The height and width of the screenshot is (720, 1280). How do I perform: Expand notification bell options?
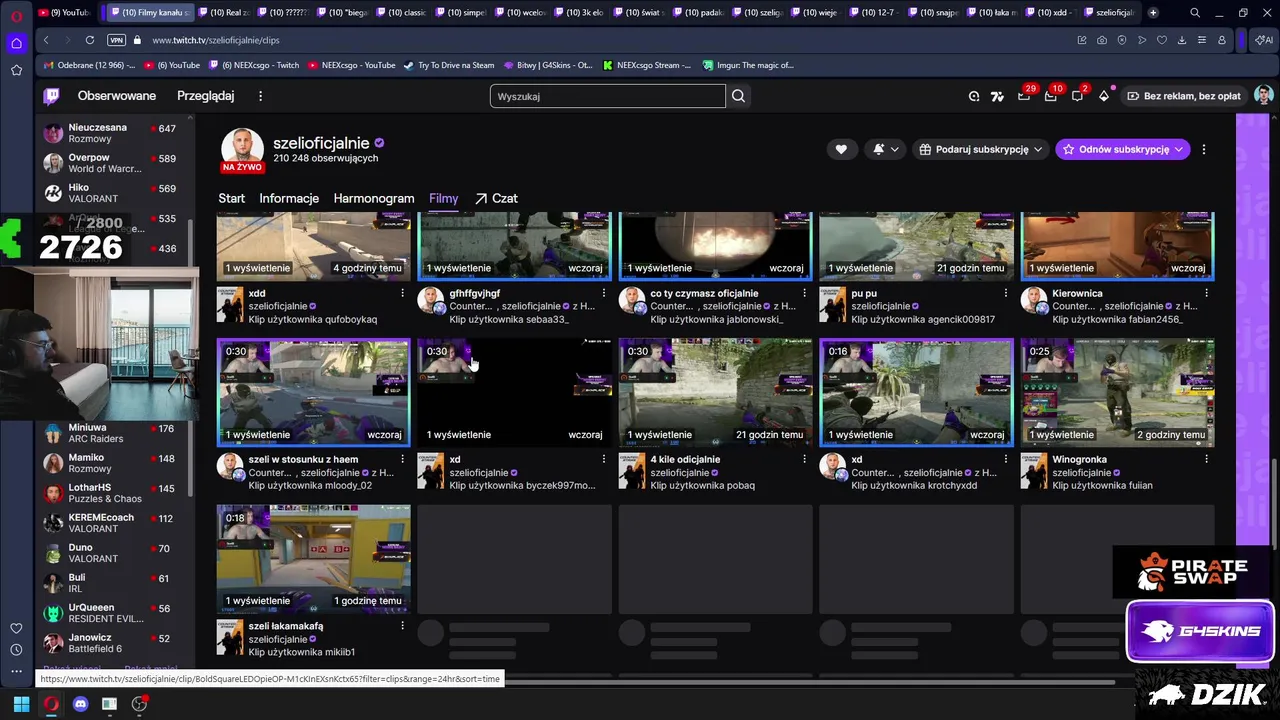click(885, 149)
